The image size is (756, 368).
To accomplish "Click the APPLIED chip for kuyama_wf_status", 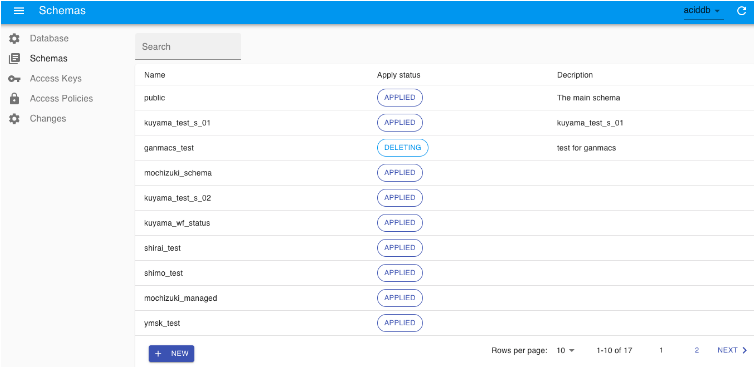I will [x=400, y=223].
